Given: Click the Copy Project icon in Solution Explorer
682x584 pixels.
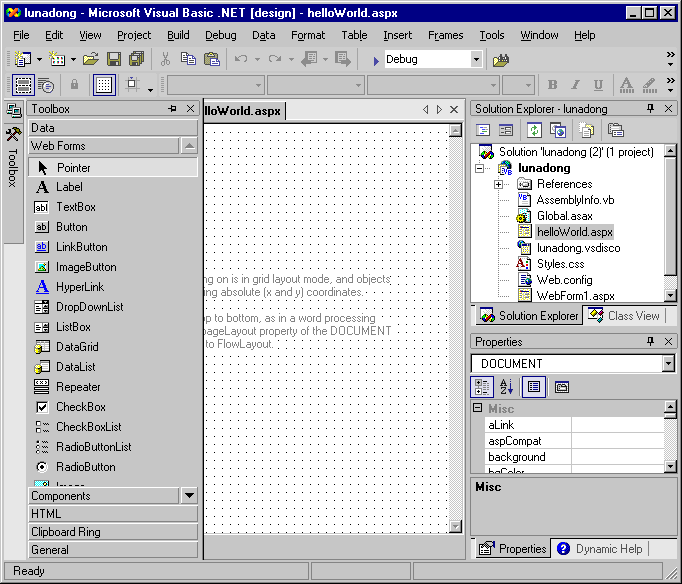Looking at the screenshot, I should (x=558, y=130).
